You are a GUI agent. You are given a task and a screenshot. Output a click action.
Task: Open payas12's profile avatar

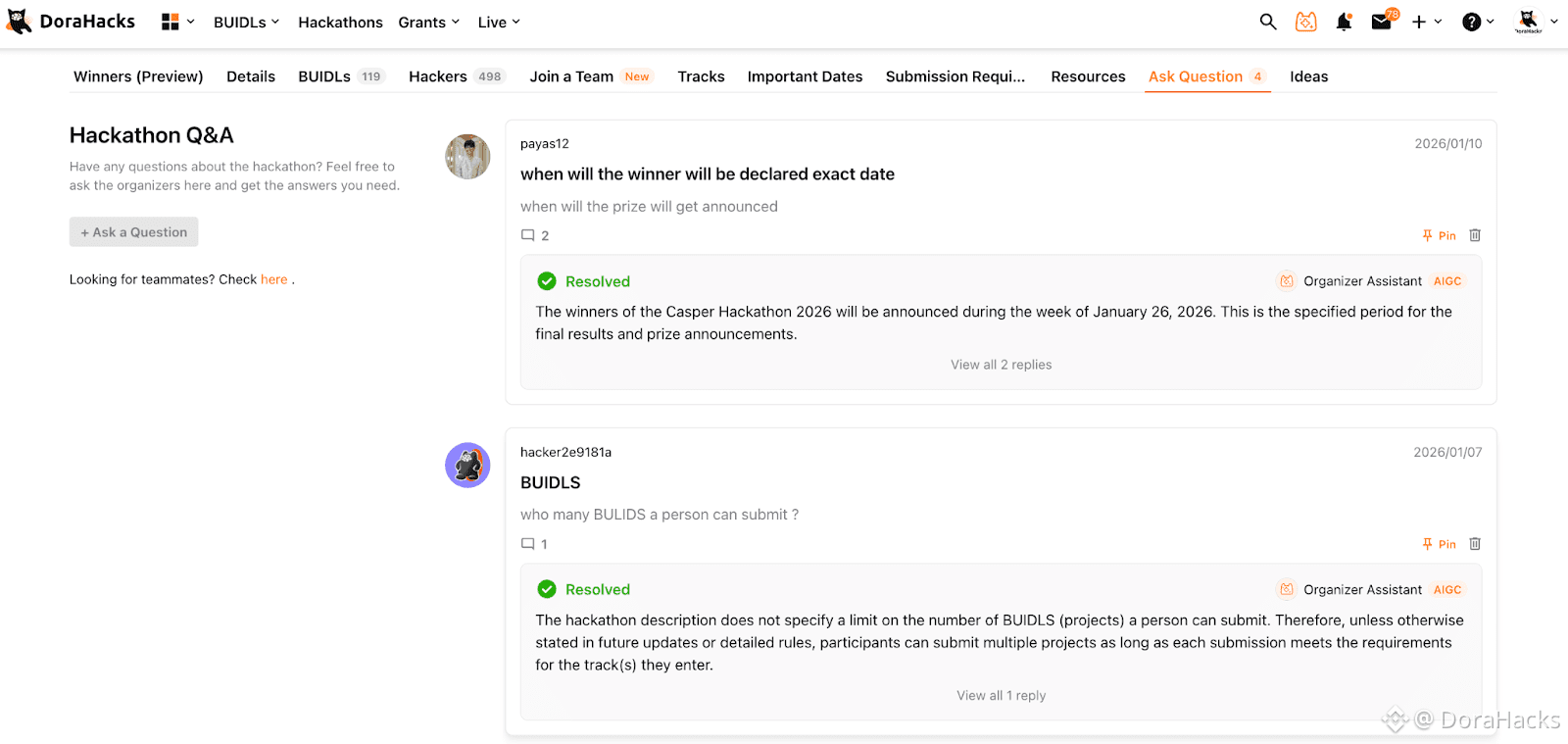(467, 157)
